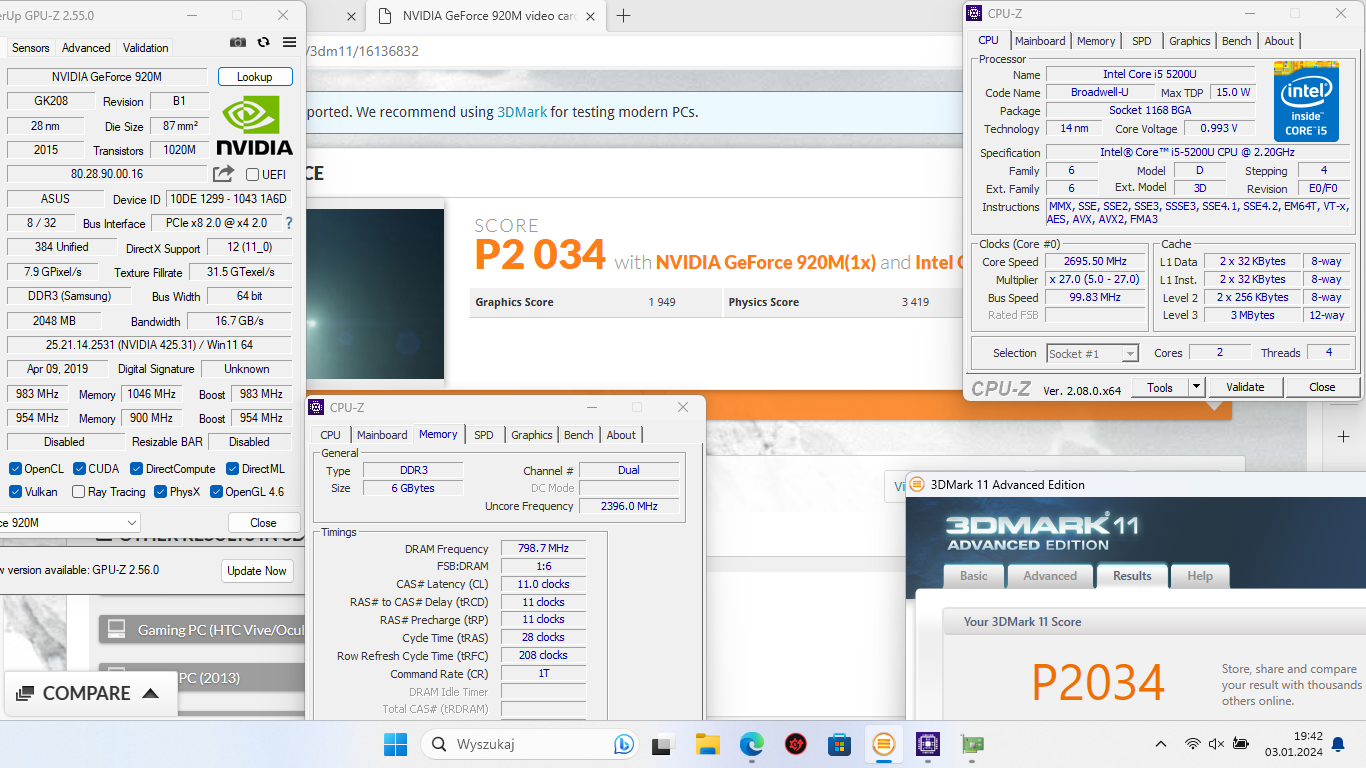Open File Explorer from the taskbar
Image resolution: width=1366 pixels, height=768 pixels.
pos(707,744)
